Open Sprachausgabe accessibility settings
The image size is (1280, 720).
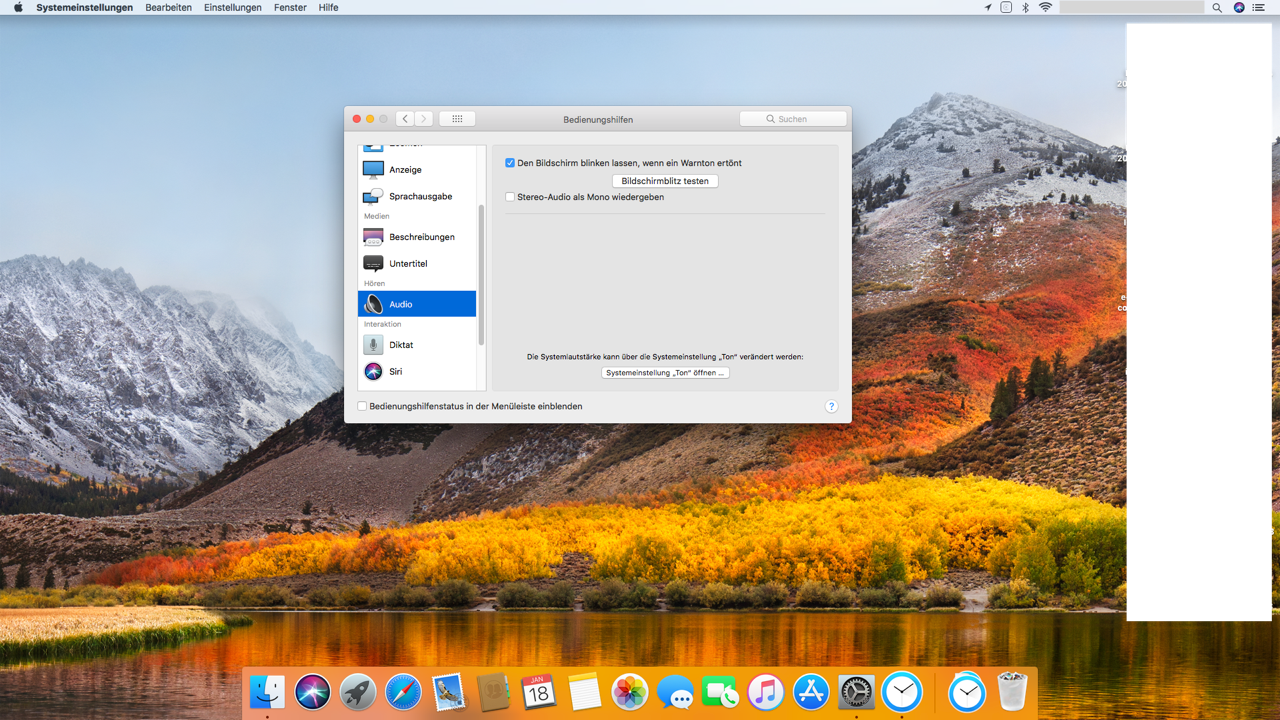(x=419, y=197)
